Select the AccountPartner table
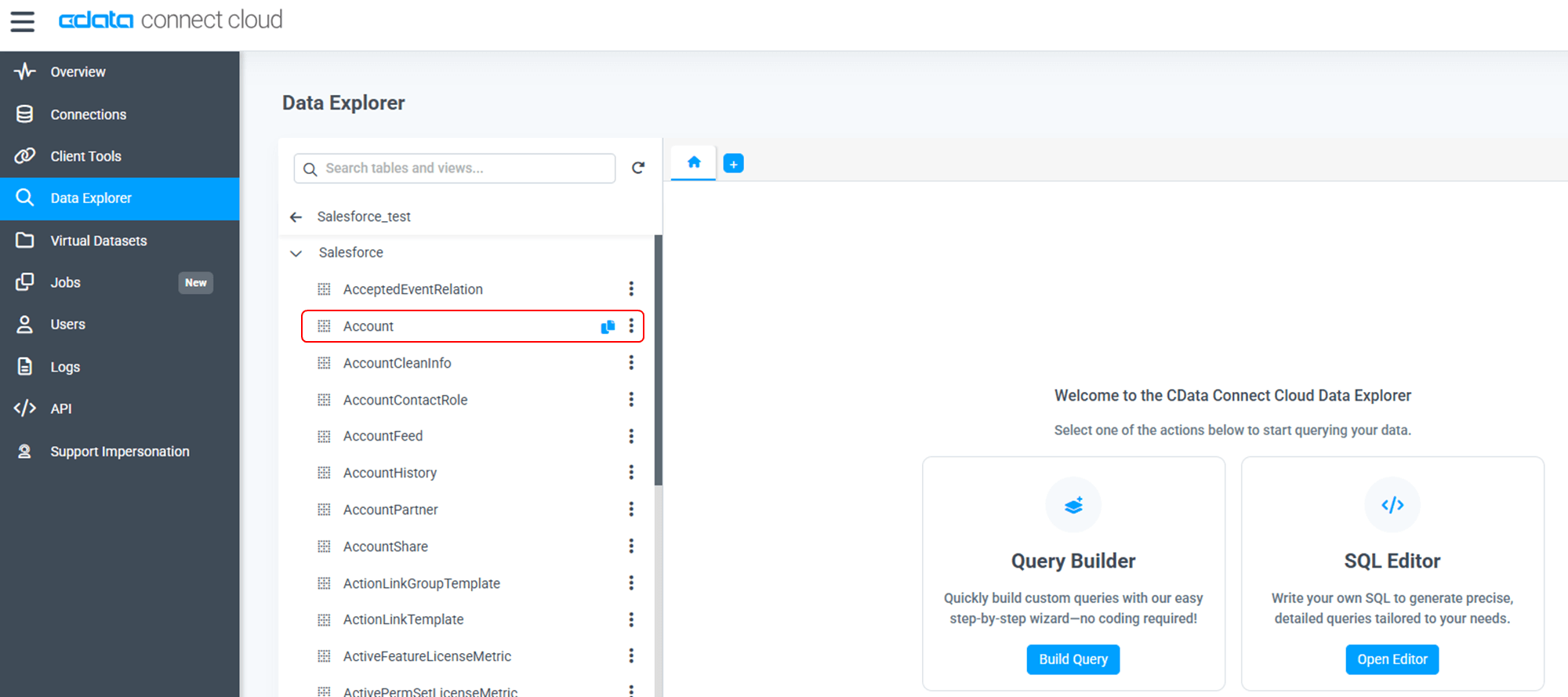 390,510
